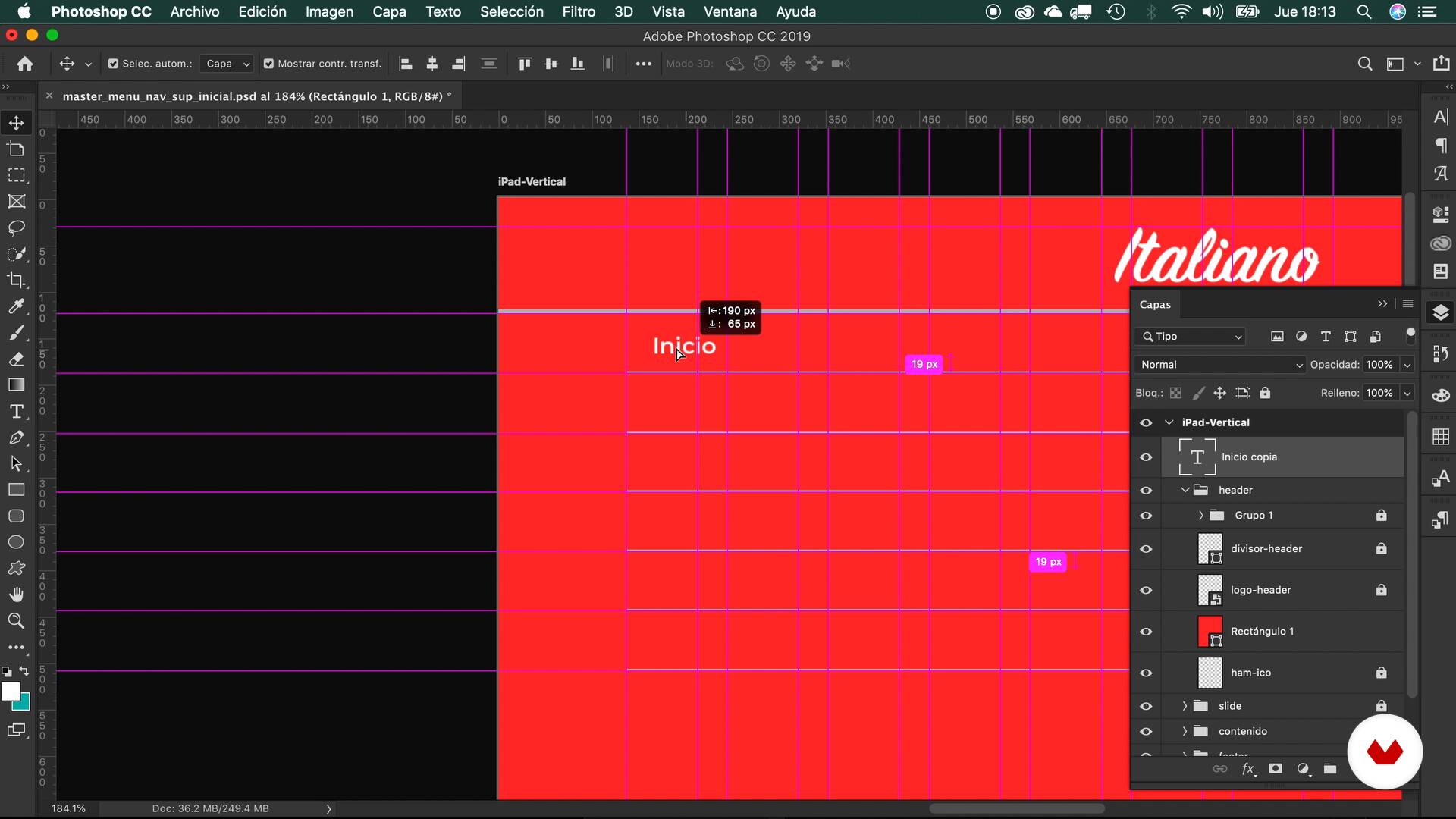This screenshot has width=1456, height=819.
Task: Select the Hand tool
Action: [16, 595]
